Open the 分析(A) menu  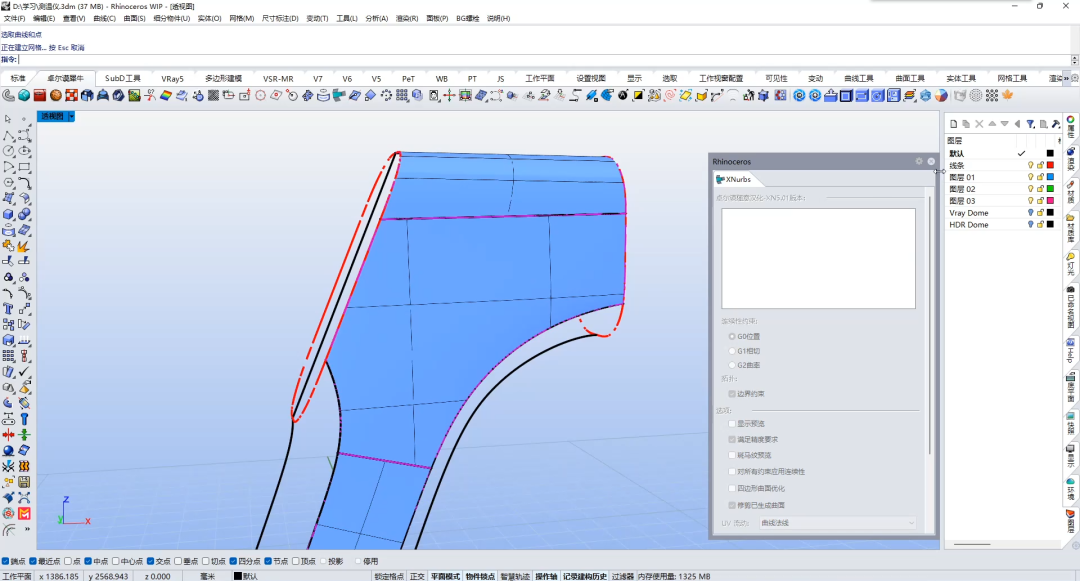(x=376, y=19)
